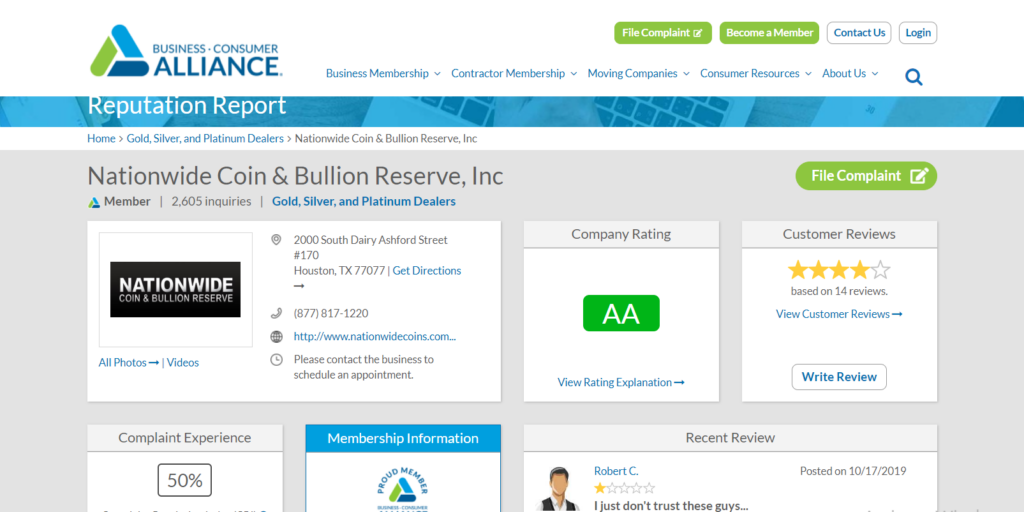The height and width of the screenshot is (512, 1024).
Task: Open the Contact Us button
Action: click(x=859, y=33)
